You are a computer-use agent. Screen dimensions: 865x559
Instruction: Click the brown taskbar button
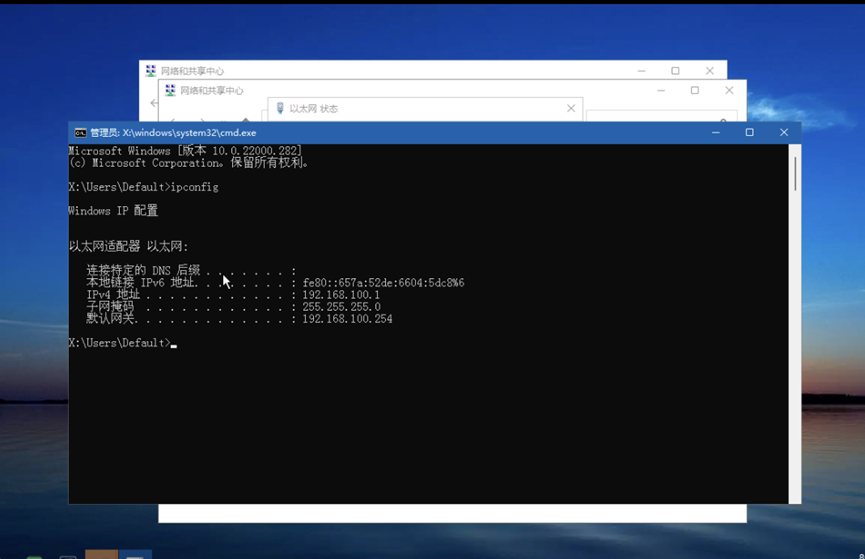tap(102, 554)
